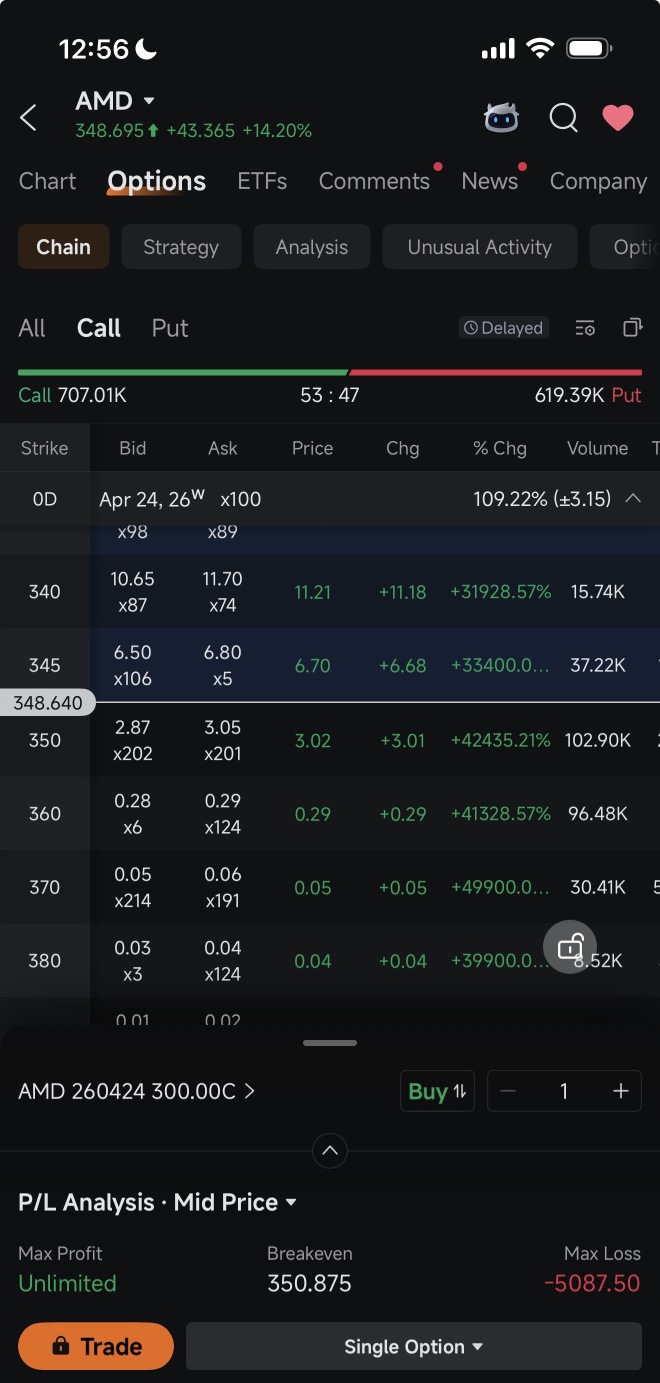Tap the floating lock rotation icon
The height and width of the screenshot is (1383, 660).
pos(570,946)
